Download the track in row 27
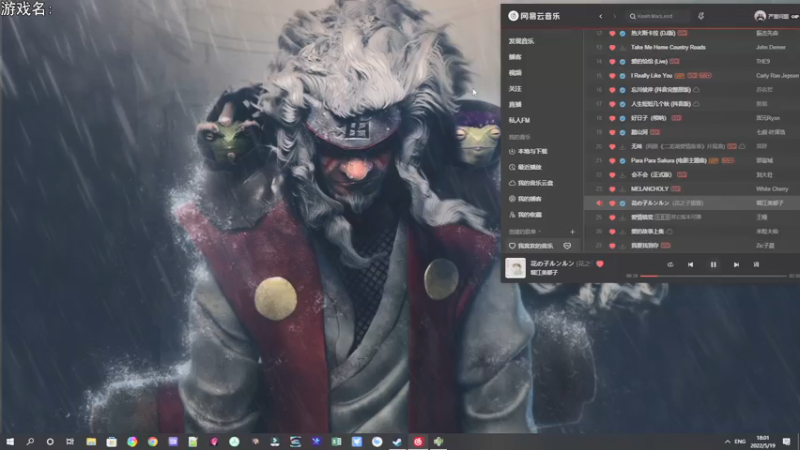This screenshot has width=800, height=450. pyautogui.click(x=622, y=245)
